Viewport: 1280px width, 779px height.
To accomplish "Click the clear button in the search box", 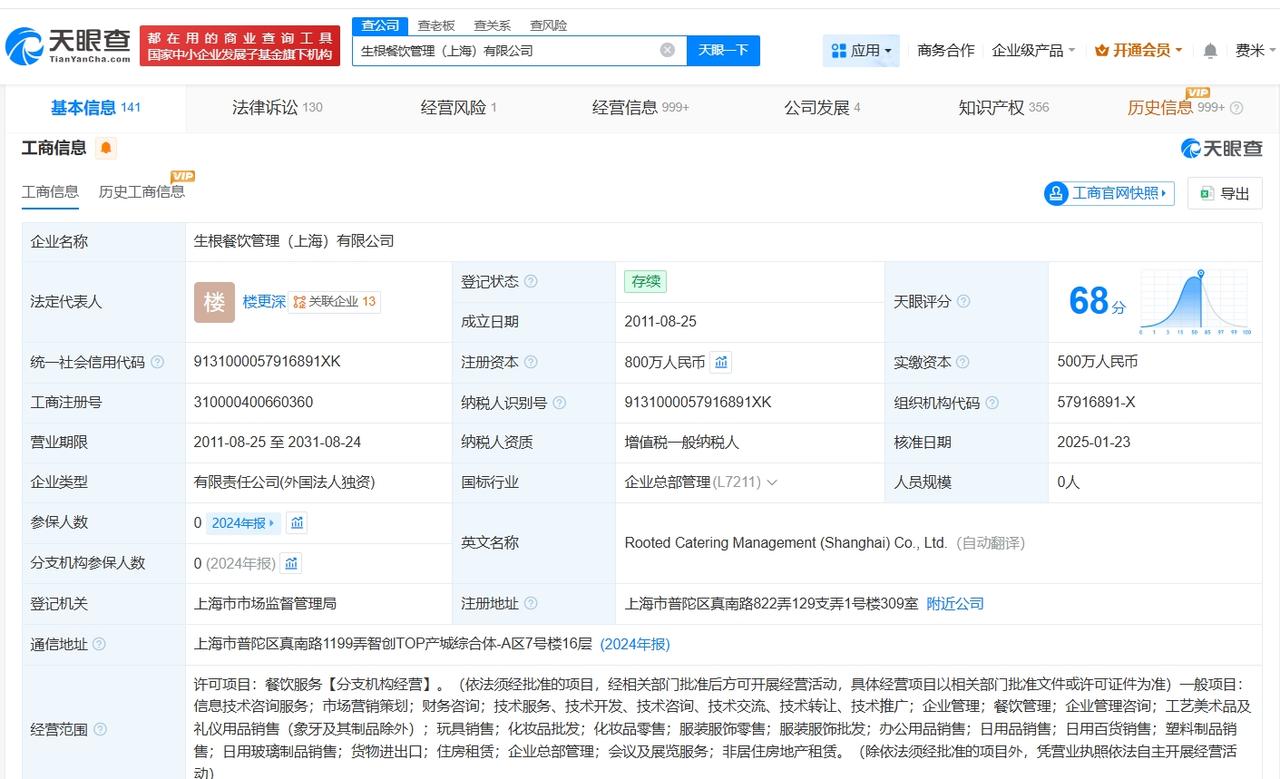I will pos(666,50).
